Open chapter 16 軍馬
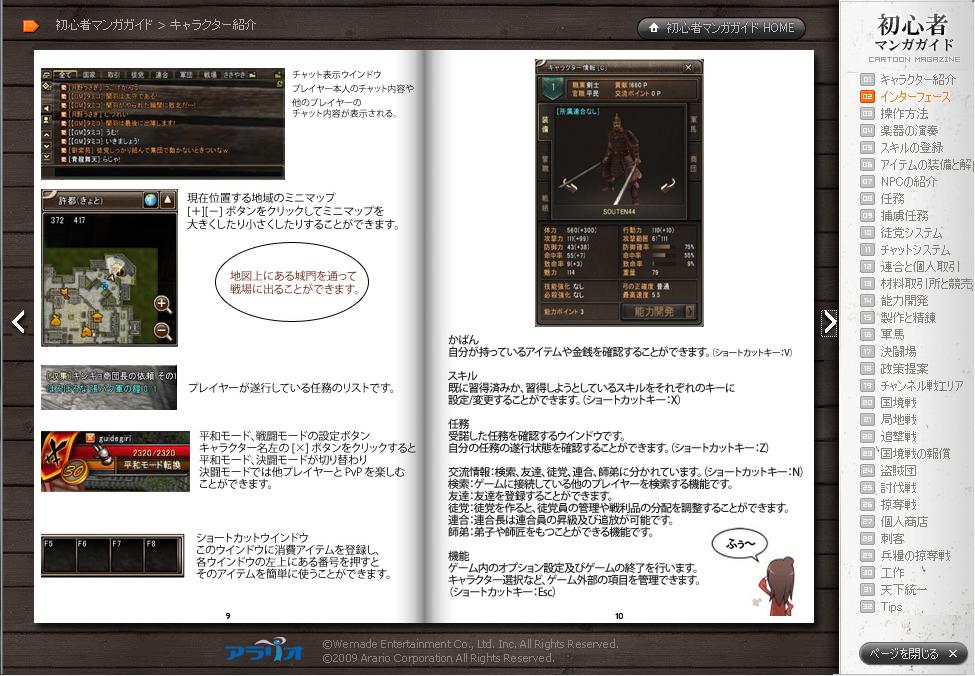 coord(883,335)
